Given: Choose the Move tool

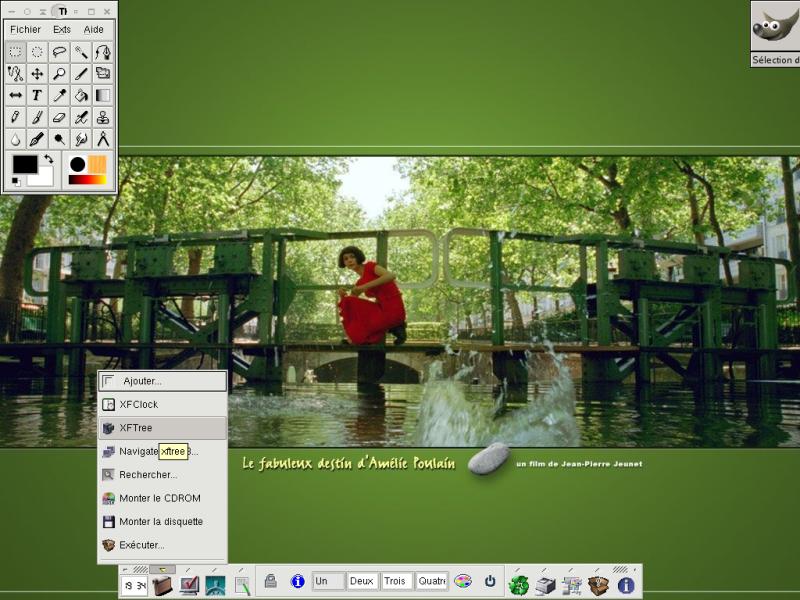Looking at the screenshot, I should [x=37, y=73].
